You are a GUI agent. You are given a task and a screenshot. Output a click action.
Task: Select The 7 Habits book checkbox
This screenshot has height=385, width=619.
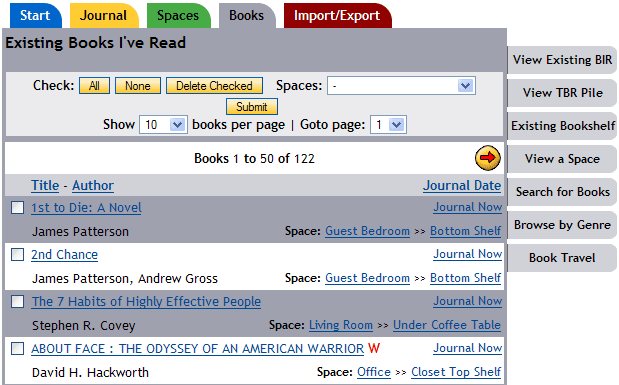[x=17, y=301]
